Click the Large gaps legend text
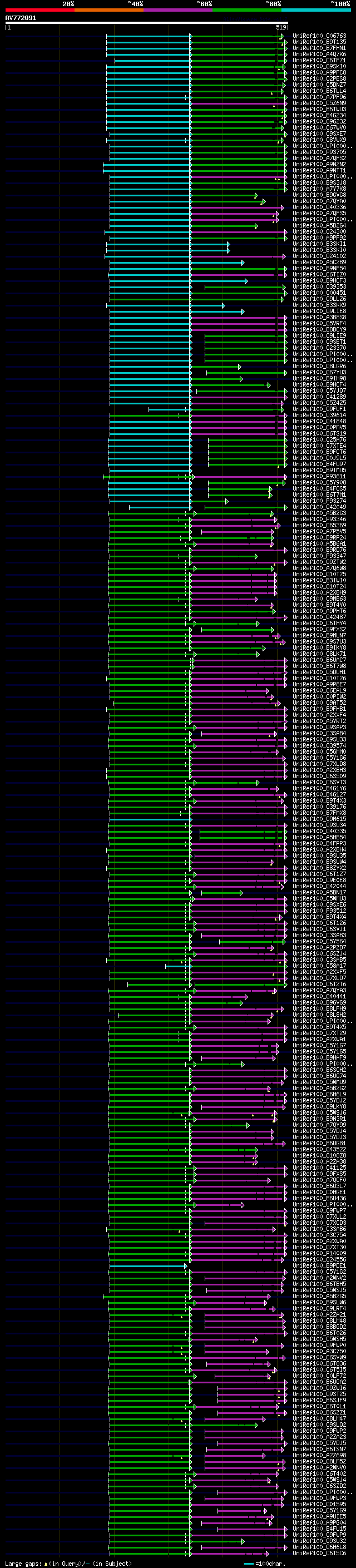This screenshot has height=1568, width=356. pos(24,1563)
